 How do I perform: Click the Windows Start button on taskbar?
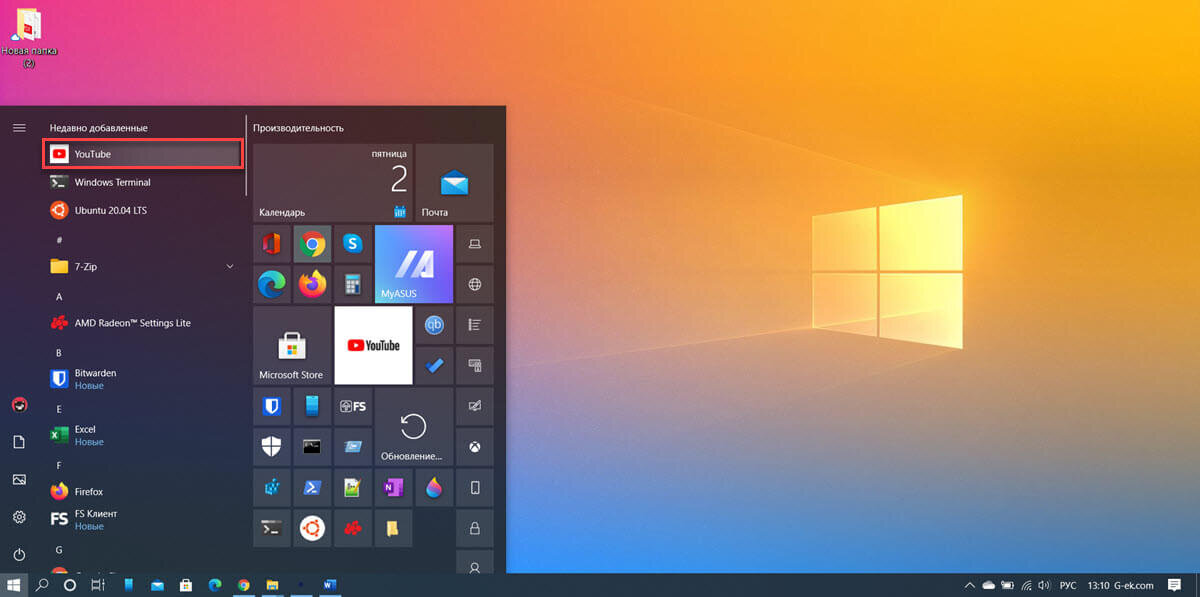[14, 585]
